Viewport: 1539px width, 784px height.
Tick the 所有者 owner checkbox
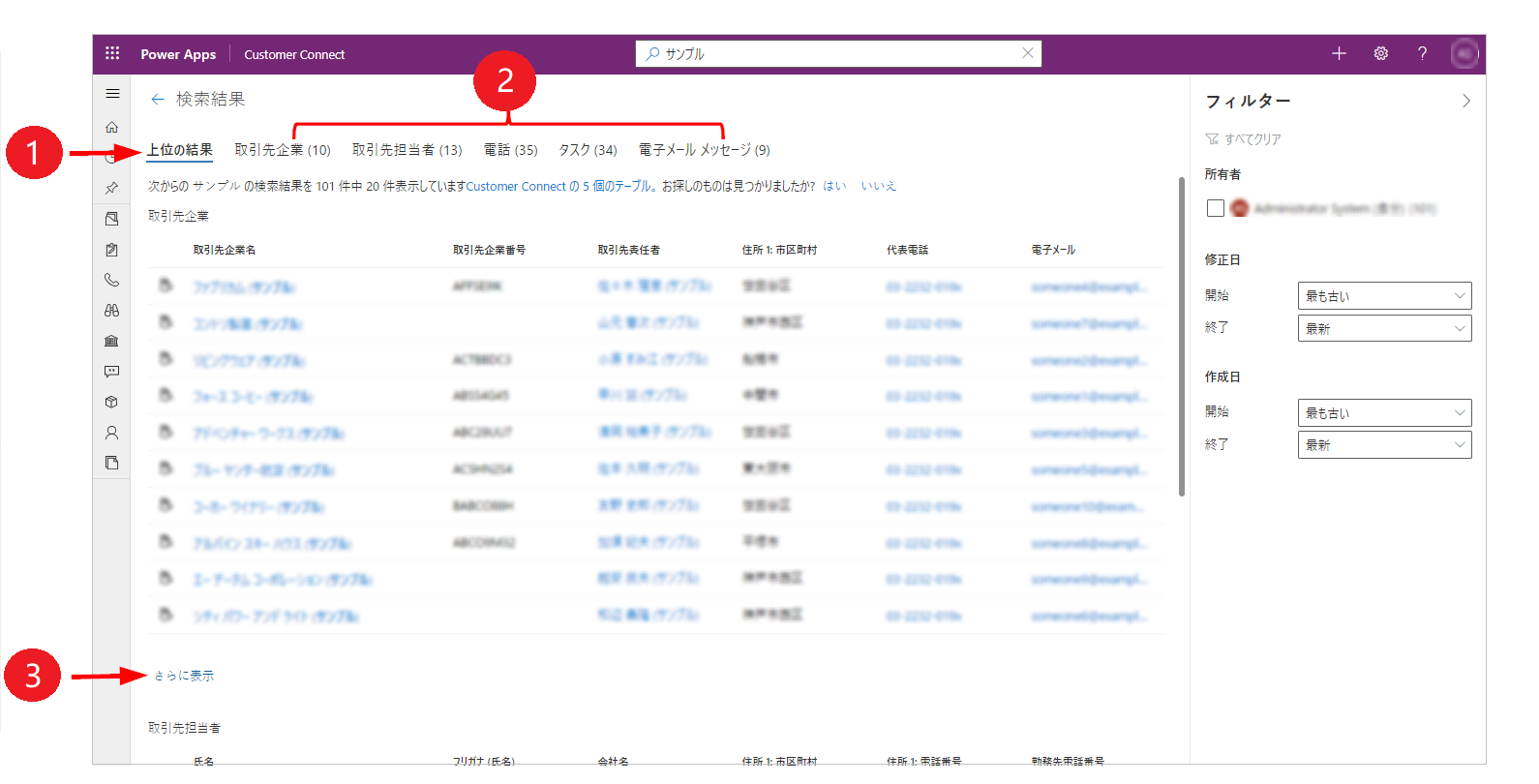[x=1216, y=208]
